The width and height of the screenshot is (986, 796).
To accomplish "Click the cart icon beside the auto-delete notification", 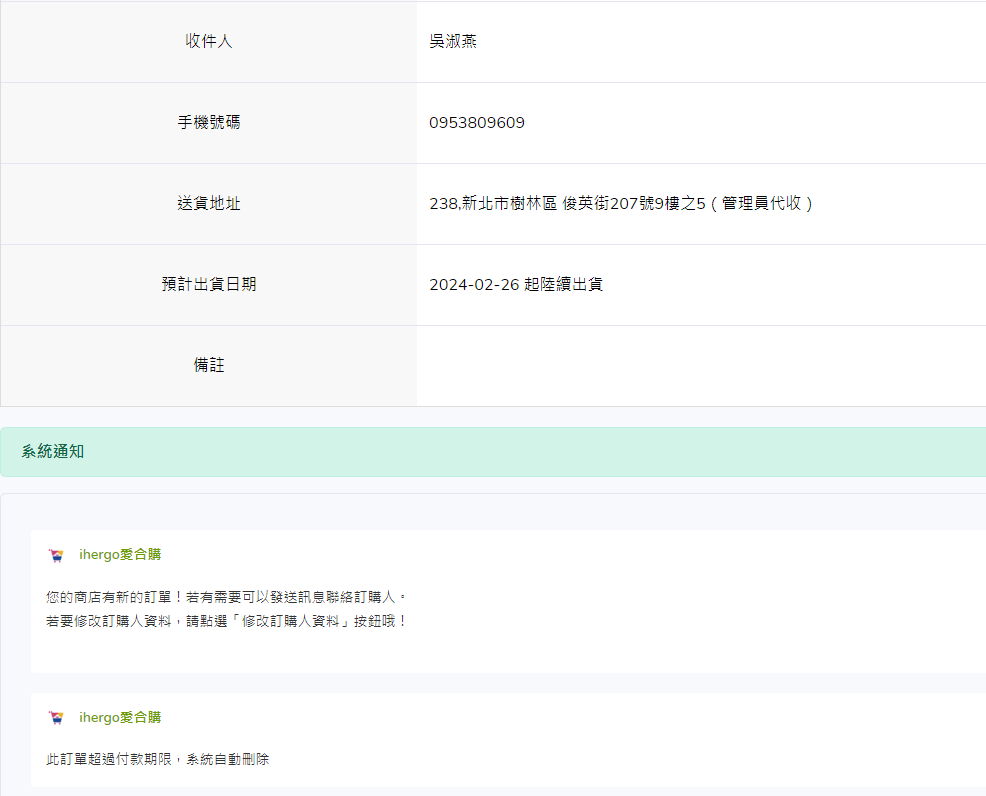I will click(57, 717).
